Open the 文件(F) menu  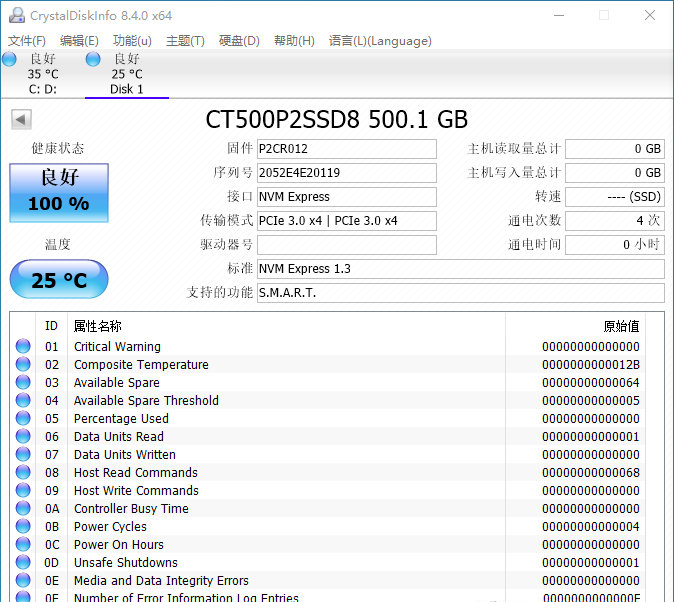[x=27, y=41]
